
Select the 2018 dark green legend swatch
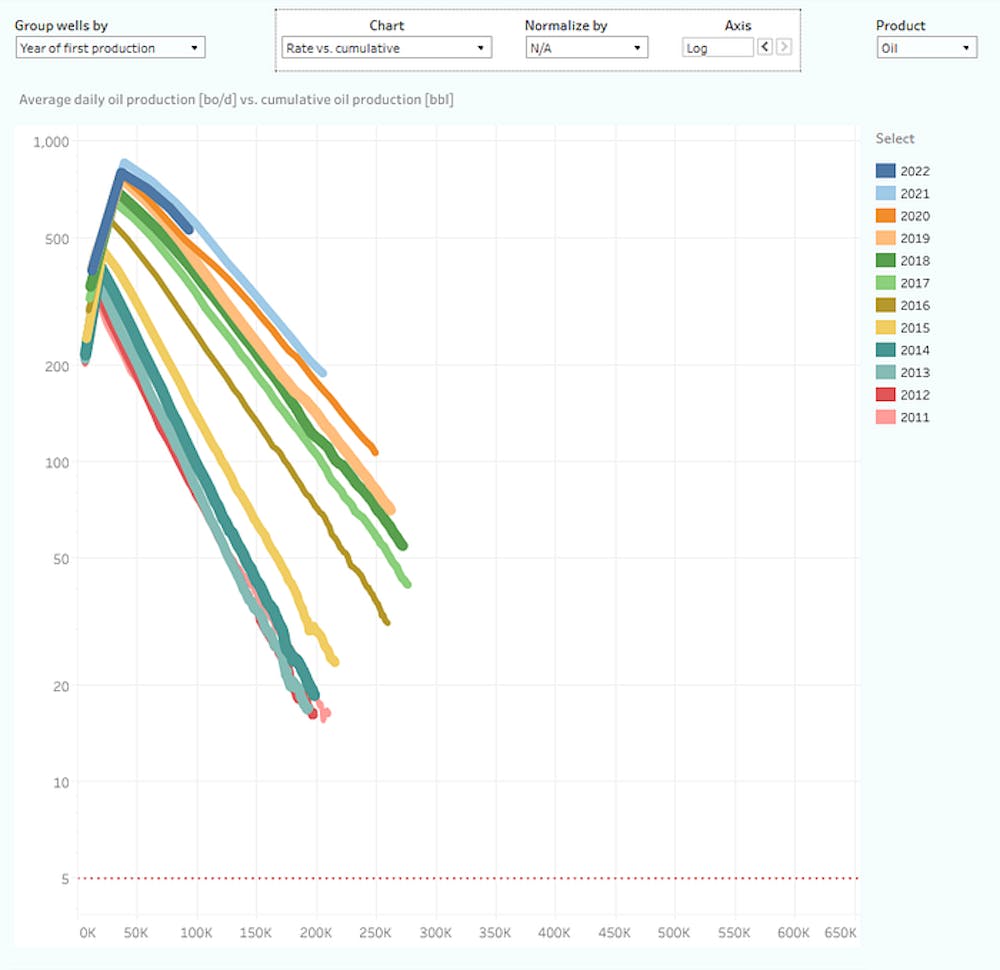885,260
